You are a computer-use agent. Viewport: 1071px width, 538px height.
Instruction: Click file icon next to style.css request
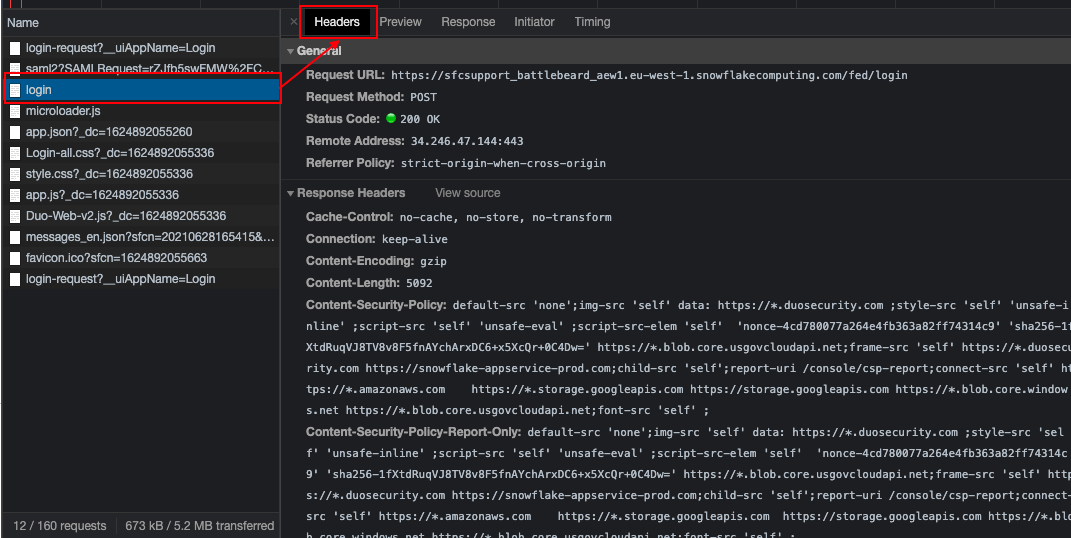15,174
